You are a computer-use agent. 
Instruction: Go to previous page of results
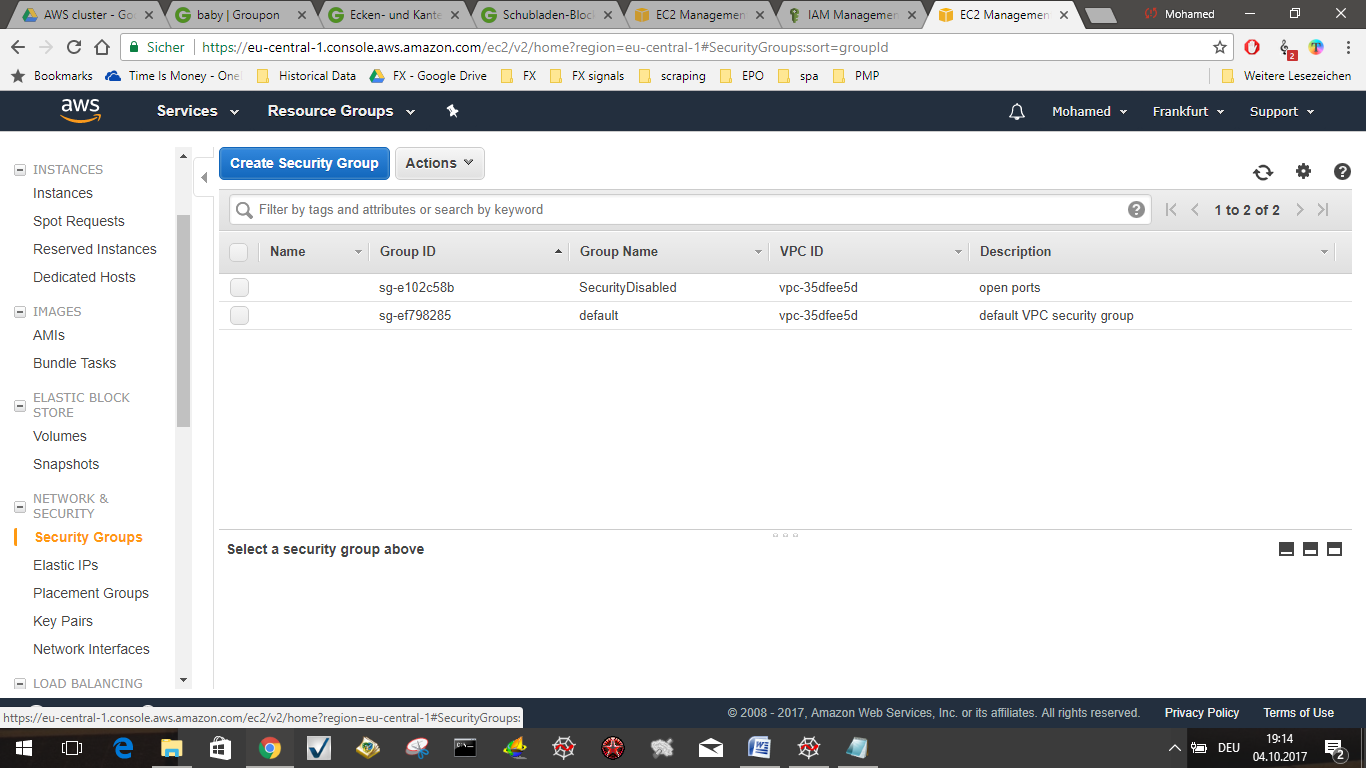[1195, 209]
